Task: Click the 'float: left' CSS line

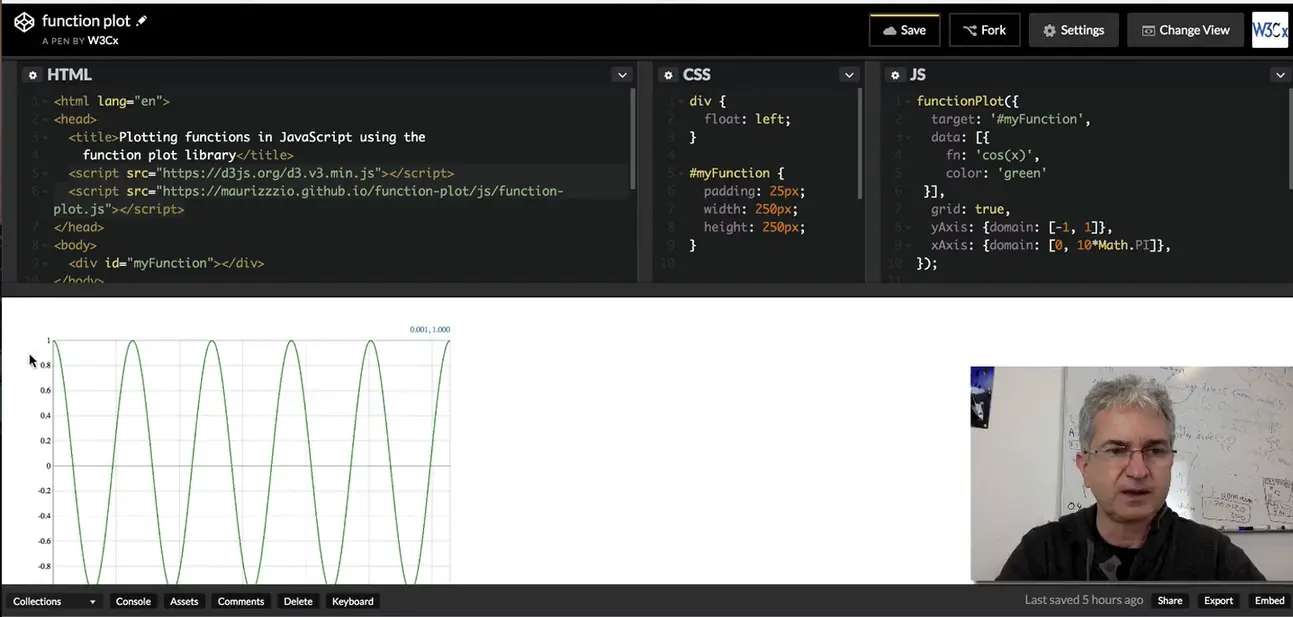Action: point(747,119)
